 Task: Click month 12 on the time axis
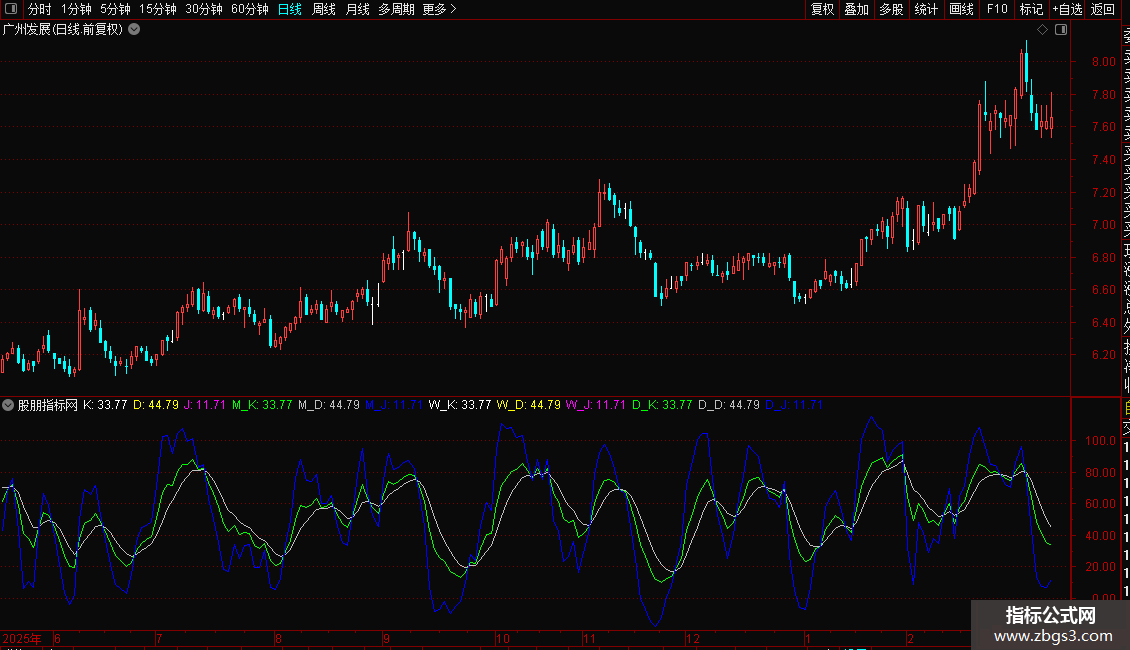tap(693, 638)
